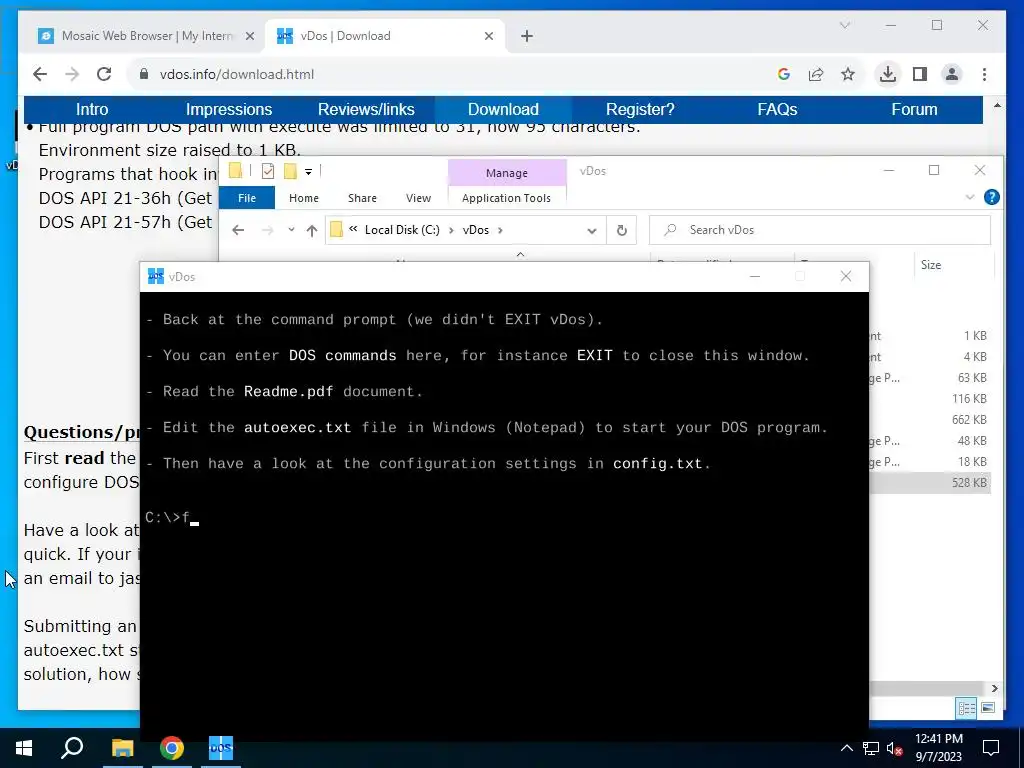The image size is (1024, 768).
Task: Open a new Chrome tab
Action: 527,36
